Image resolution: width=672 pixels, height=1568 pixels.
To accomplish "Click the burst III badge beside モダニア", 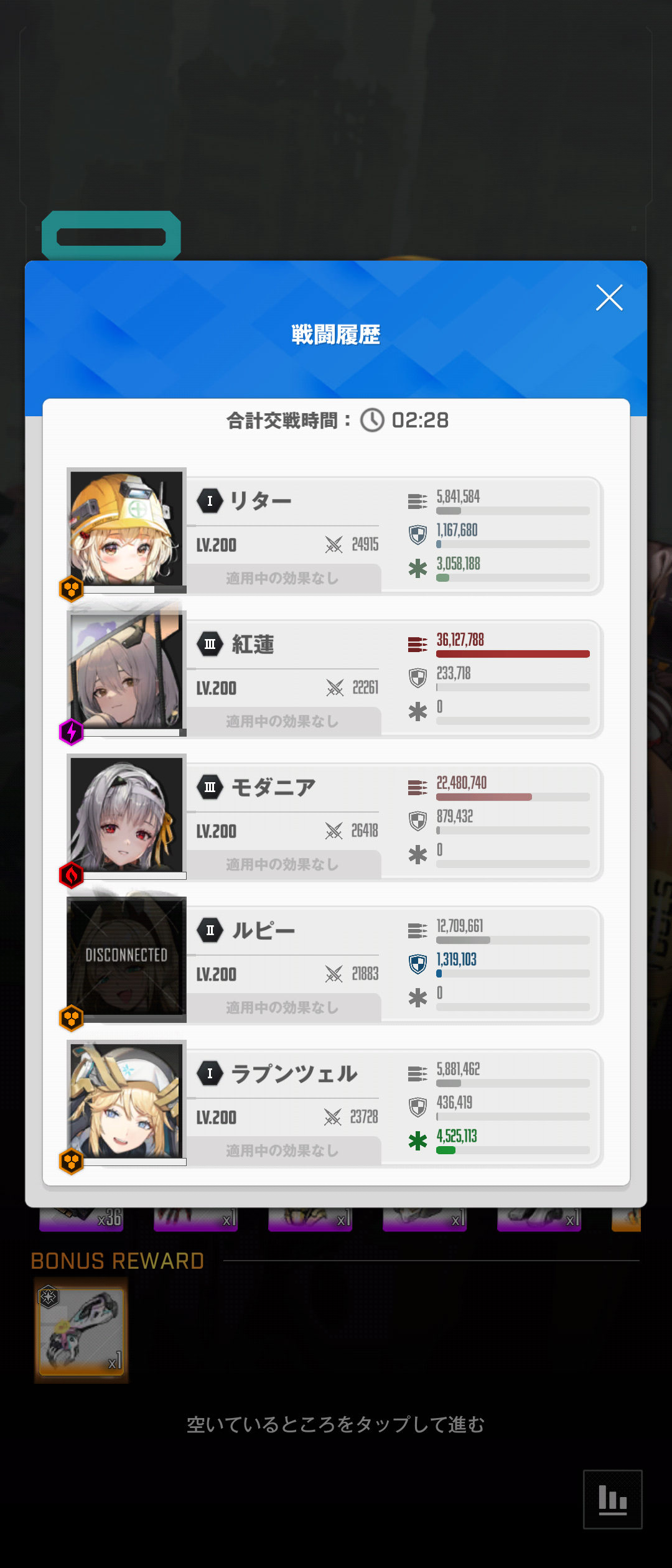I will coord(210,787).
